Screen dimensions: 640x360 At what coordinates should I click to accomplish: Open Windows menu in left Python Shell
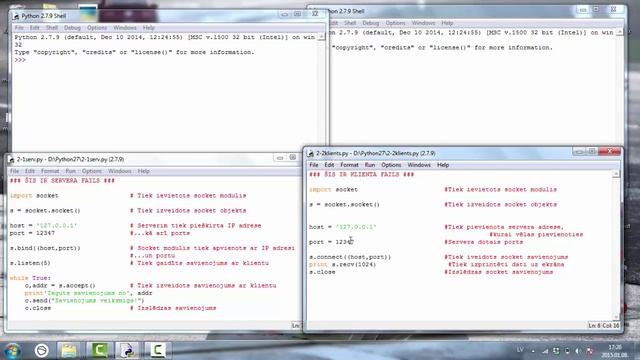pos(124,28)
